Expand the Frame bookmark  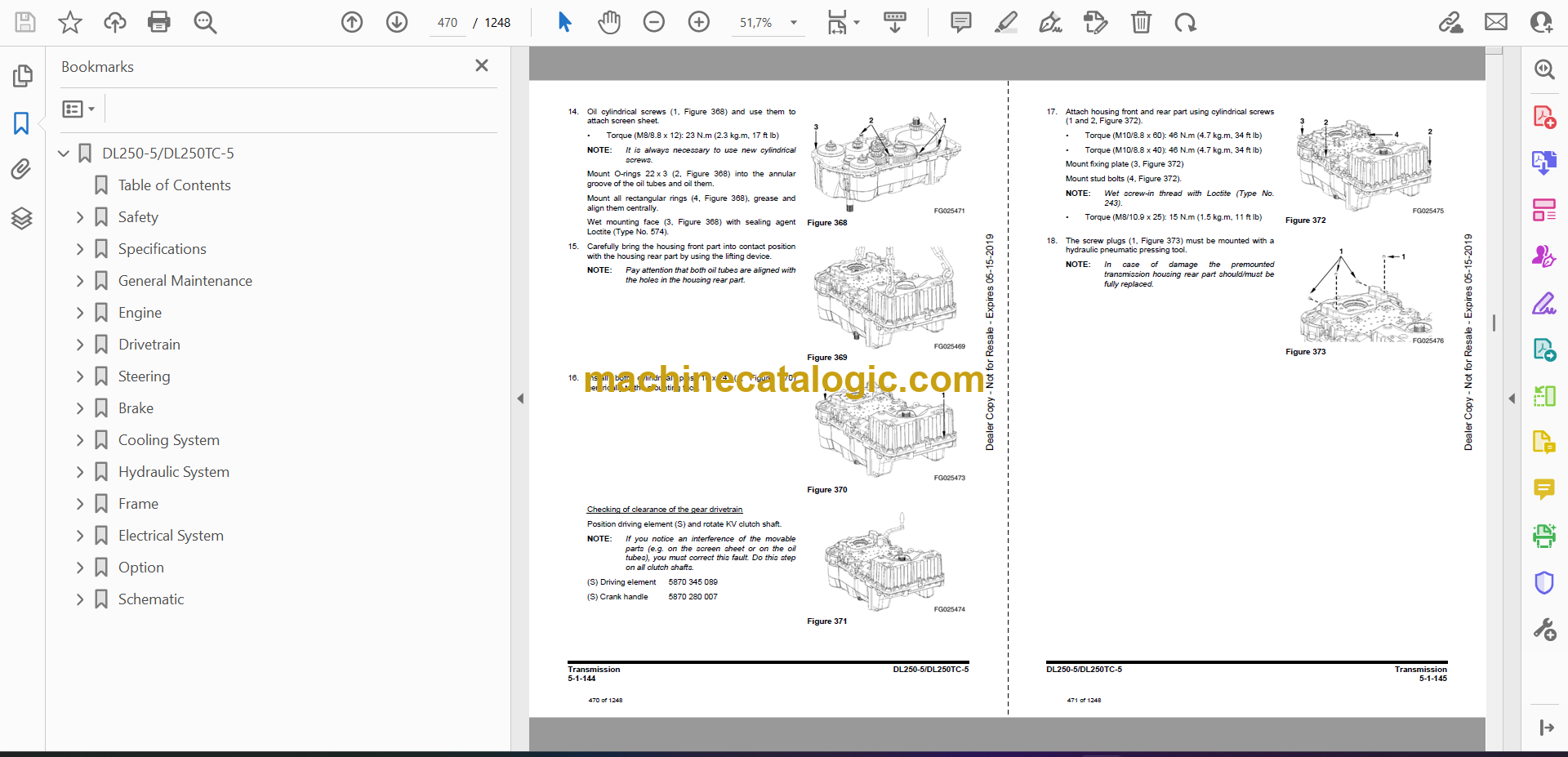point(80,504)
